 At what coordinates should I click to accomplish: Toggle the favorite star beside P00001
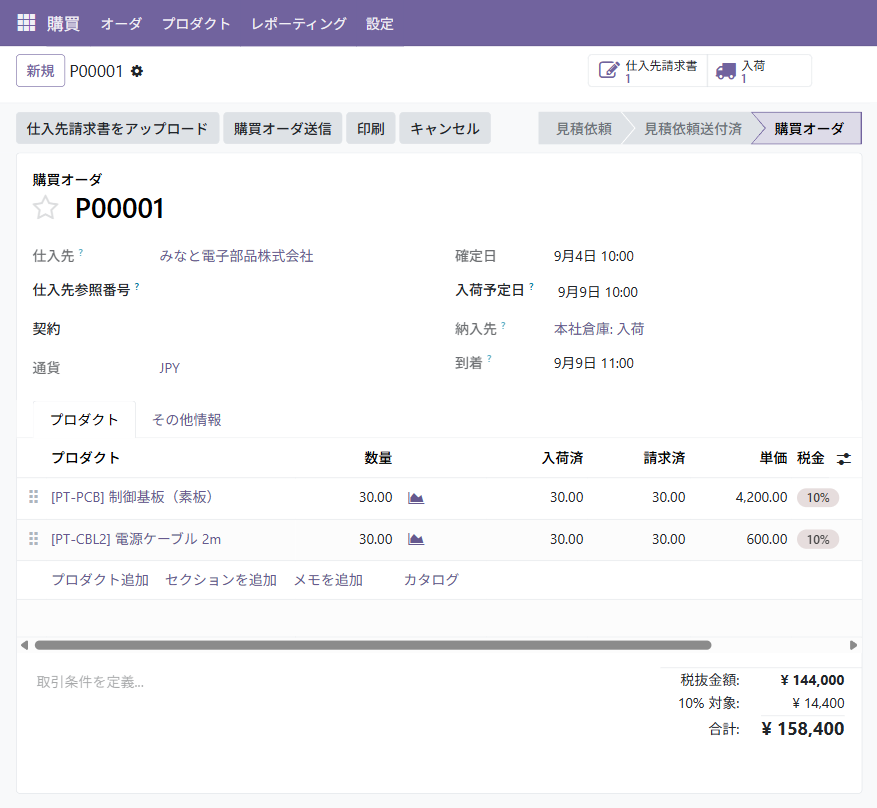coord(45,208)
